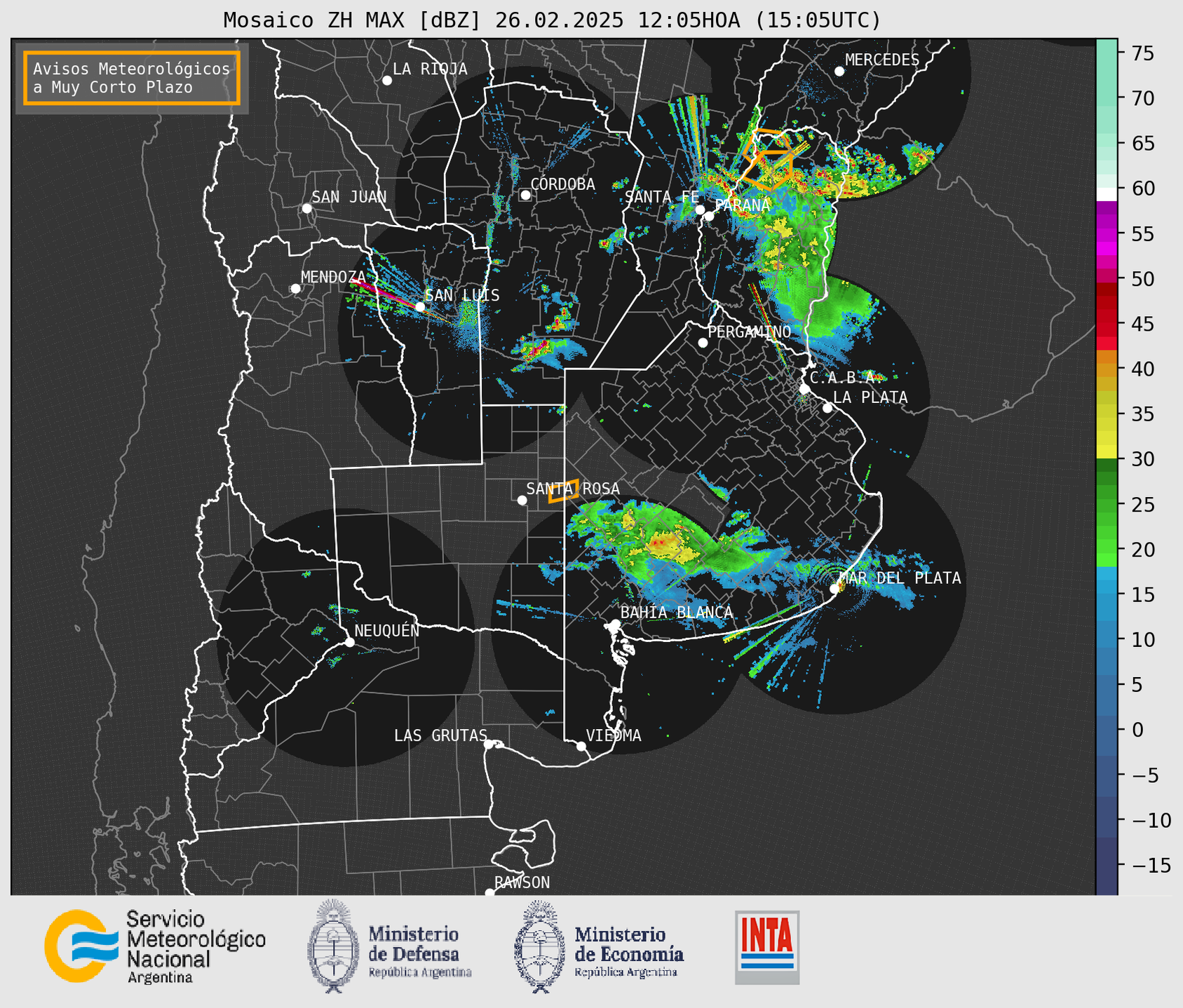Click the NEUQUÉN city label
The height and width of the screenshot is (1008, 1183).
pos(387,630)
